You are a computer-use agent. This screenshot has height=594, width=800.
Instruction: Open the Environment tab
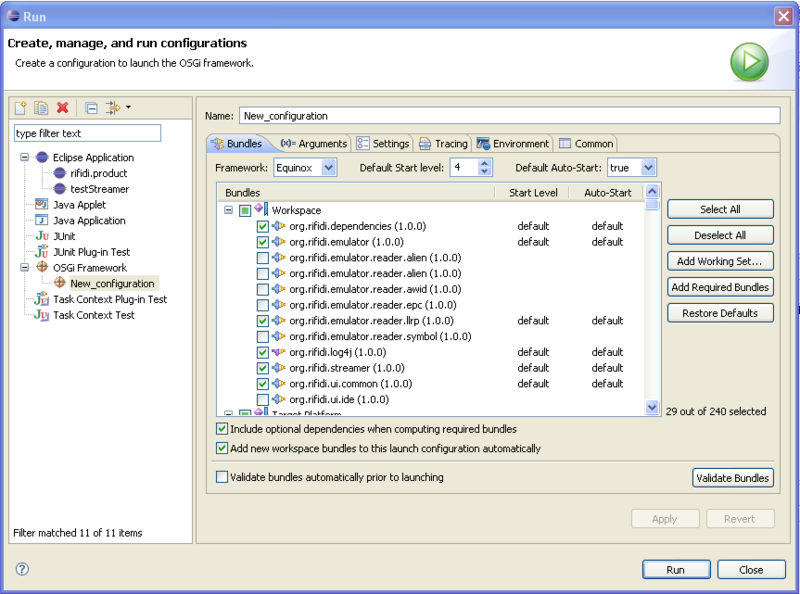tap(513, 143)
